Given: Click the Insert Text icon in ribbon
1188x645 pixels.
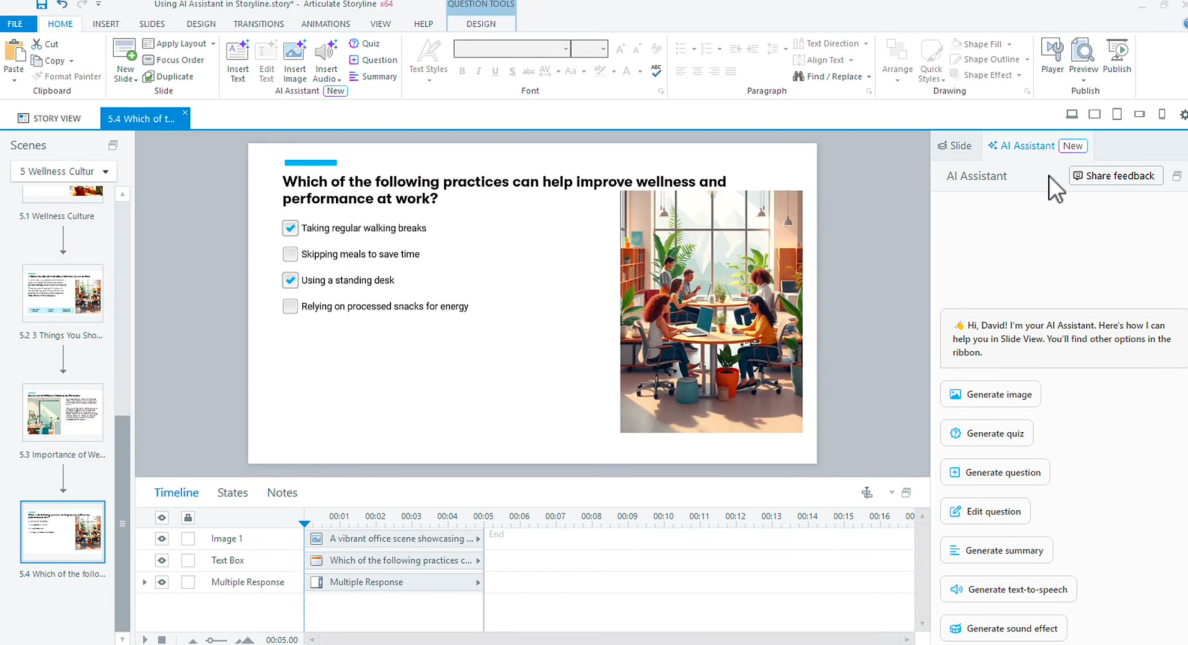Looking at the screenshot, I should [237, 60].
